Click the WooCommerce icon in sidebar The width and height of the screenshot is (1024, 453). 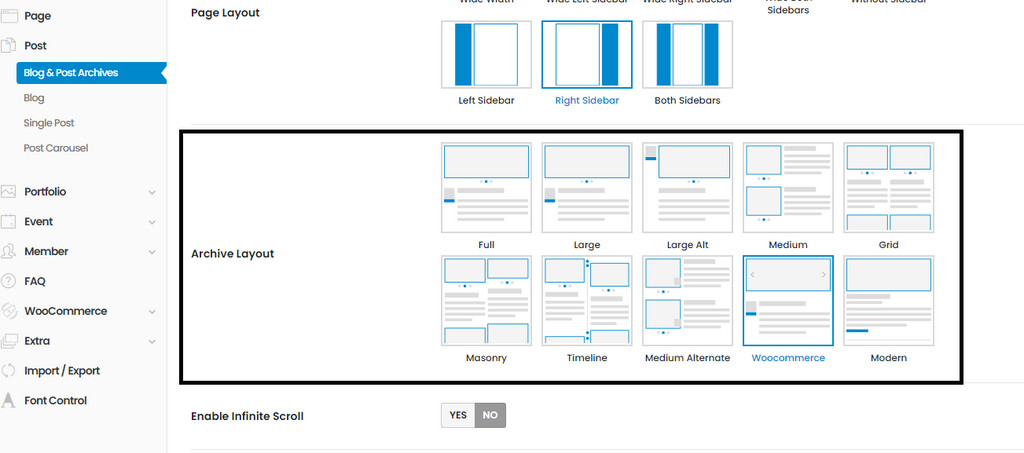pyautogui.click(x=8, y=311)
